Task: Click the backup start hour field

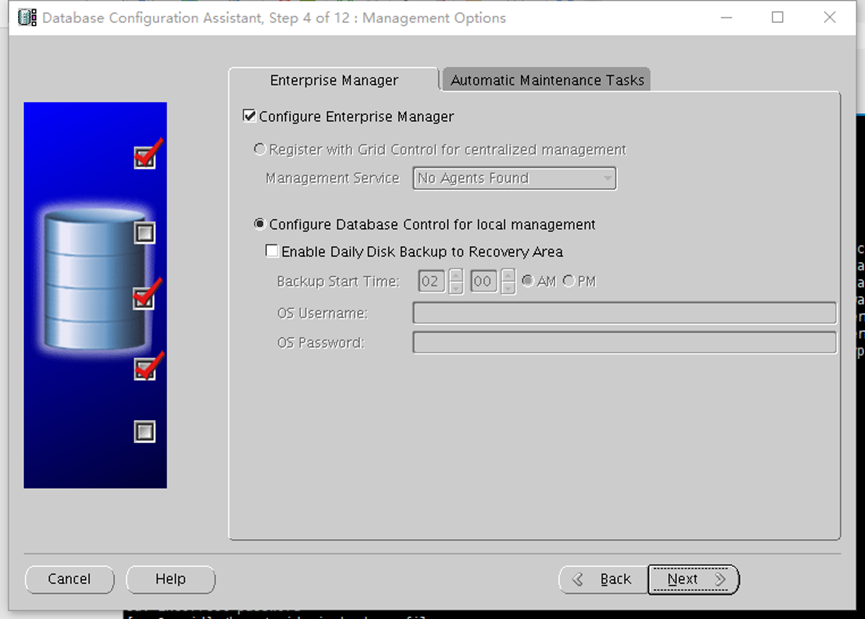Action: (x=431, y=281)
